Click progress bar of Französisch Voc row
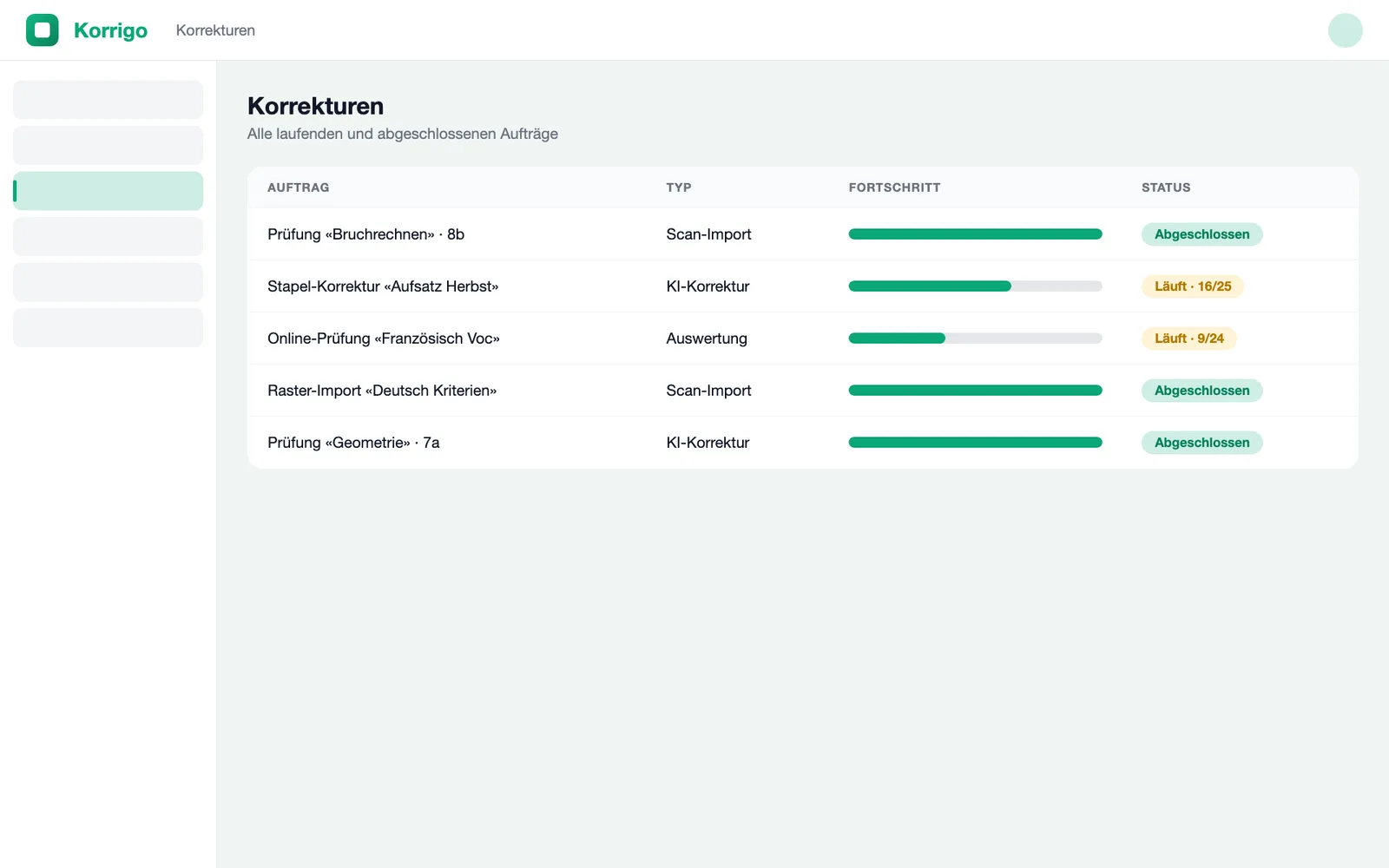Viewport: 1389px width, 868px height. point(975,339)
